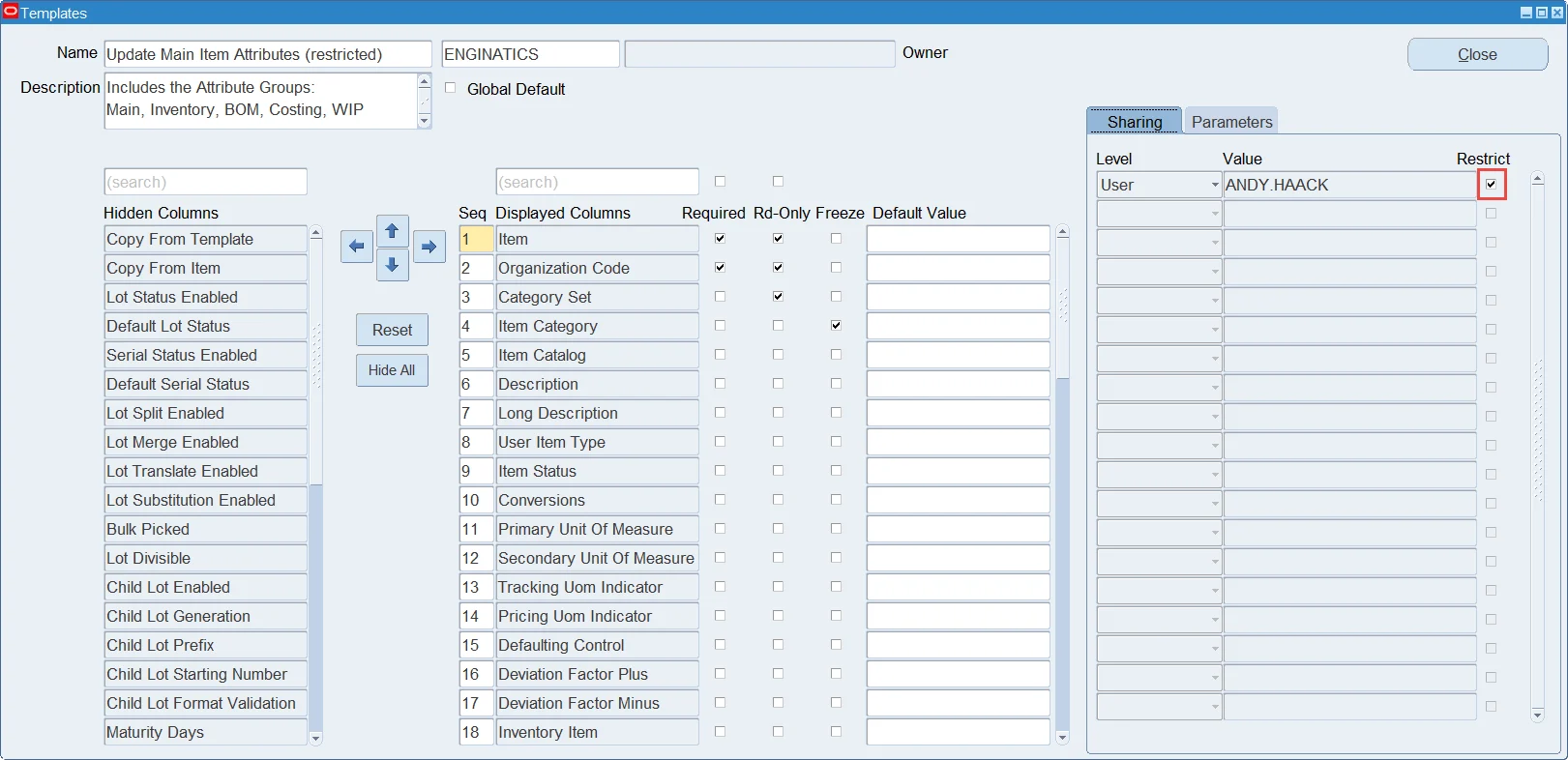Open second row Level dropdown

pos(1215,214)
